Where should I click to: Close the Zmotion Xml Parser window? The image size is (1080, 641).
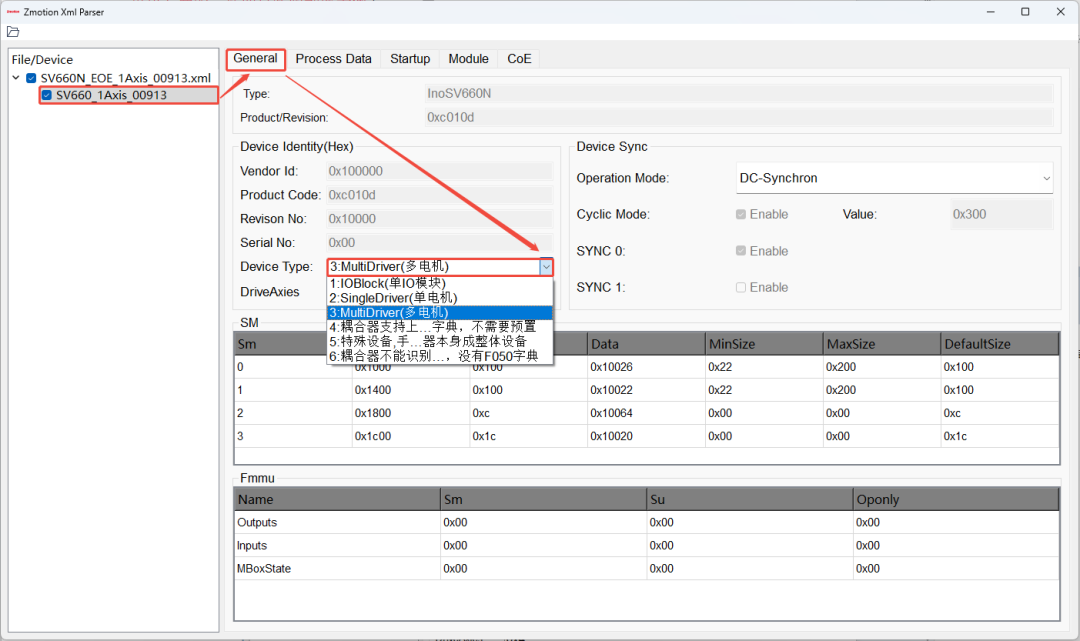1061,12
